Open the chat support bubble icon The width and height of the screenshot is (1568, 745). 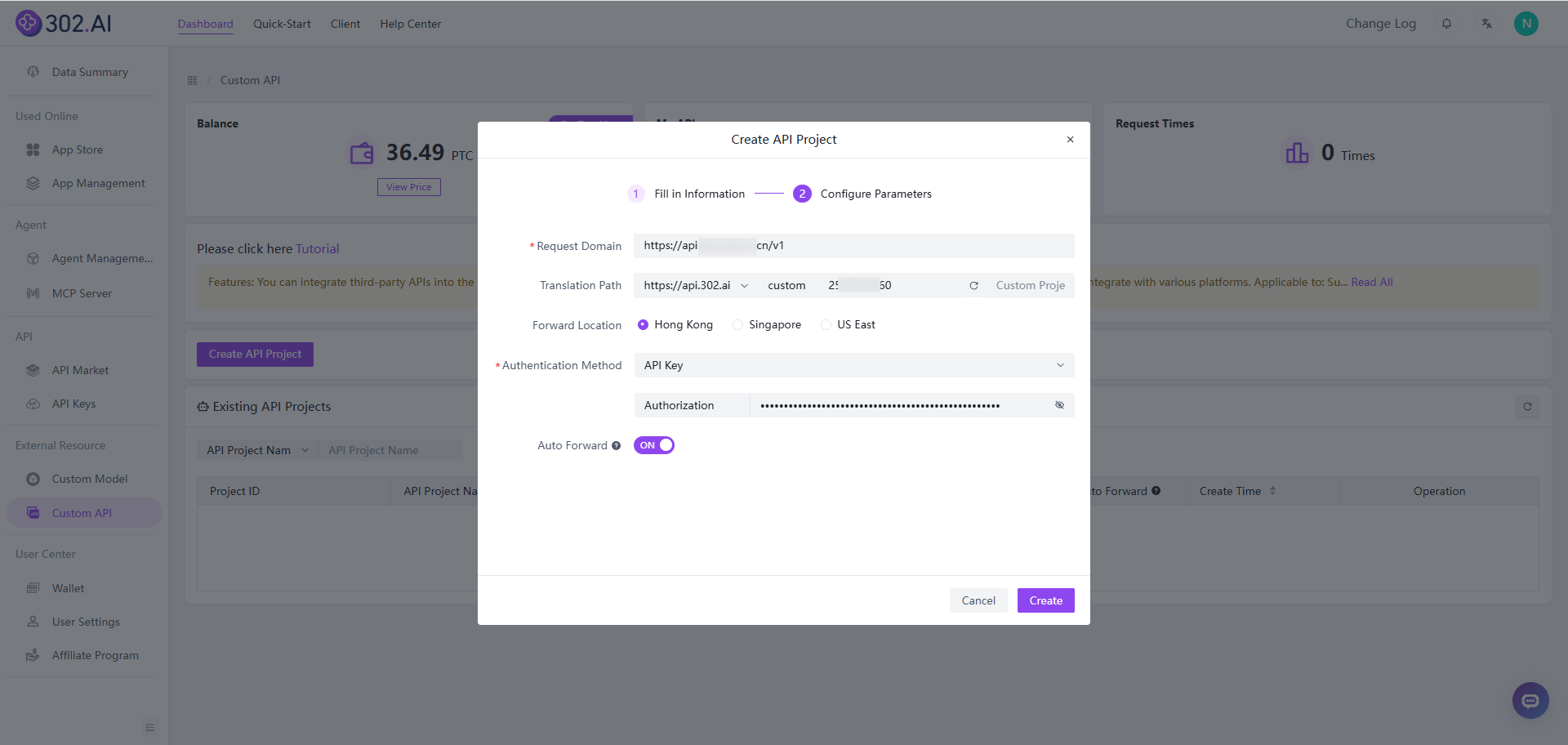(1530, 700)
